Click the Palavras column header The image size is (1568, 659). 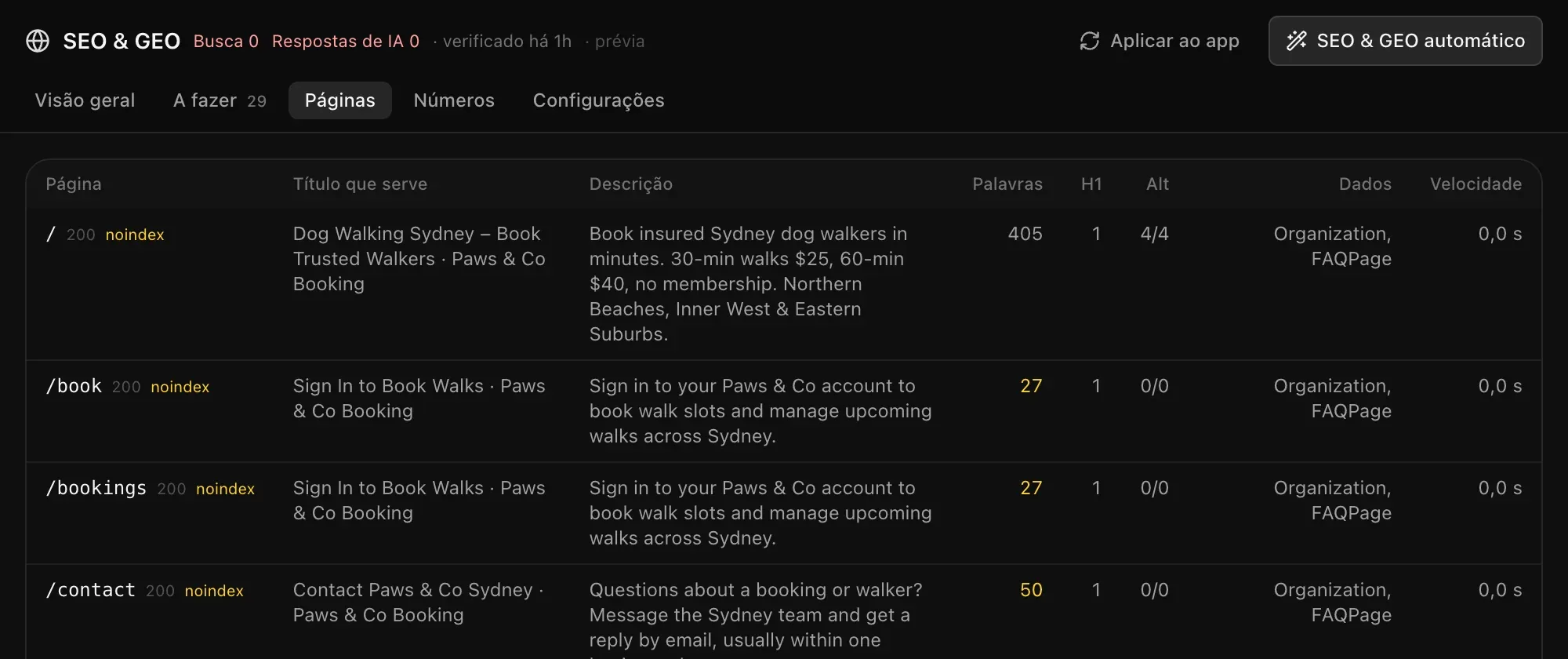[x=1007, y=184]
